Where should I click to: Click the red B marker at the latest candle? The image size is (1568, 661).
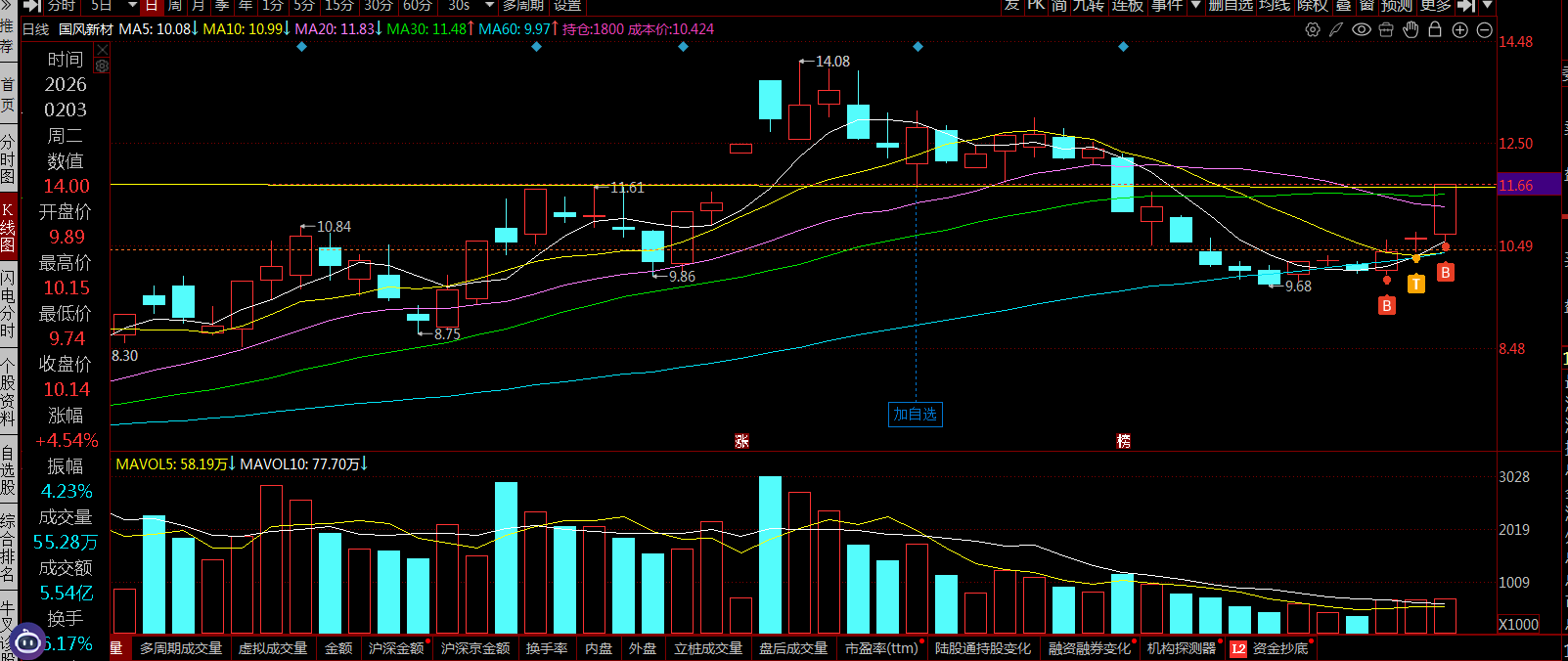(x=1445, y=273)
